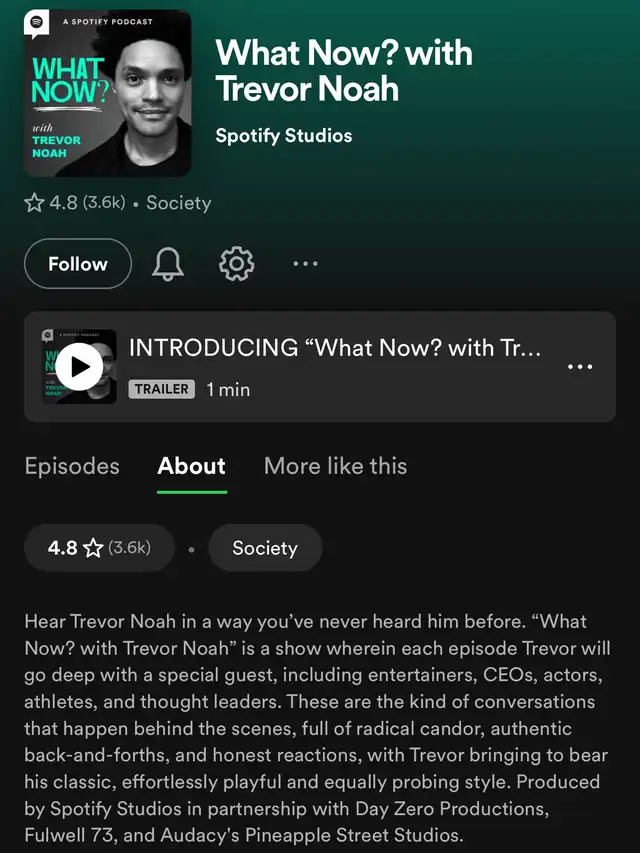Open the INTRODUCING trailer episode title
This screenshot has width=640, height=853.
coord(335,348)
